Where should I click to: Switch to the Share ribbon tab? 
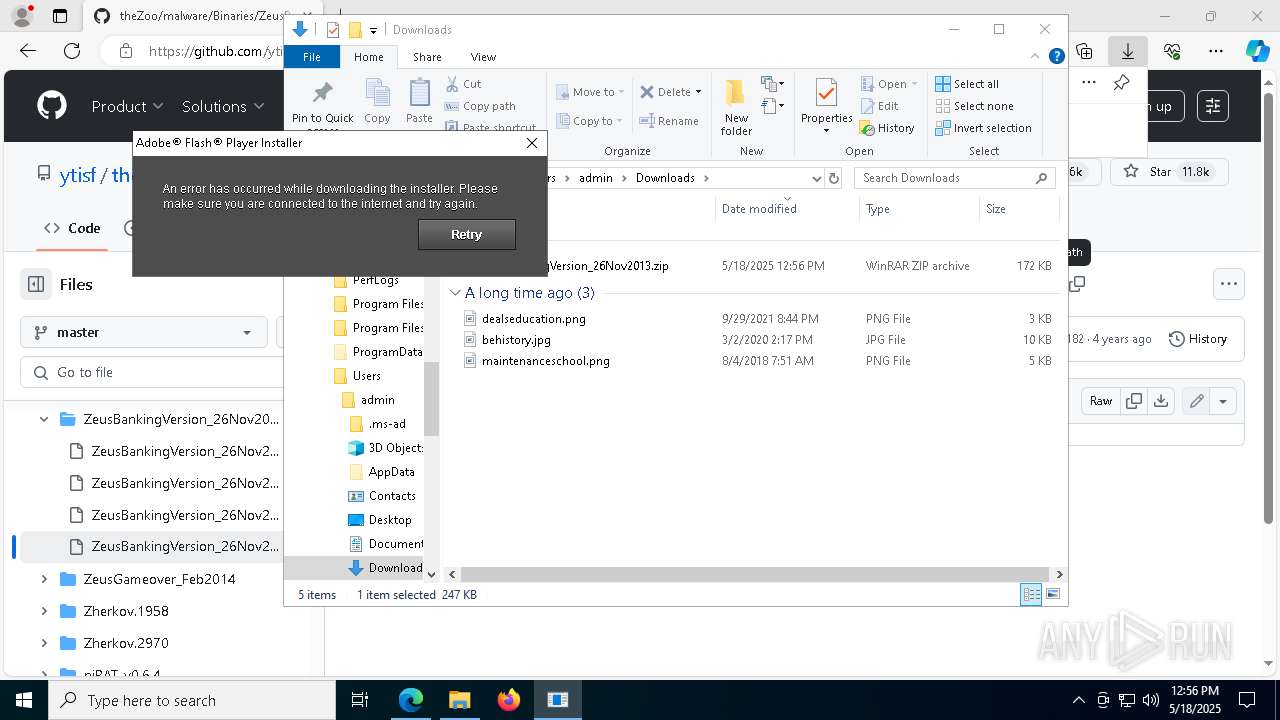coord(427,57)
